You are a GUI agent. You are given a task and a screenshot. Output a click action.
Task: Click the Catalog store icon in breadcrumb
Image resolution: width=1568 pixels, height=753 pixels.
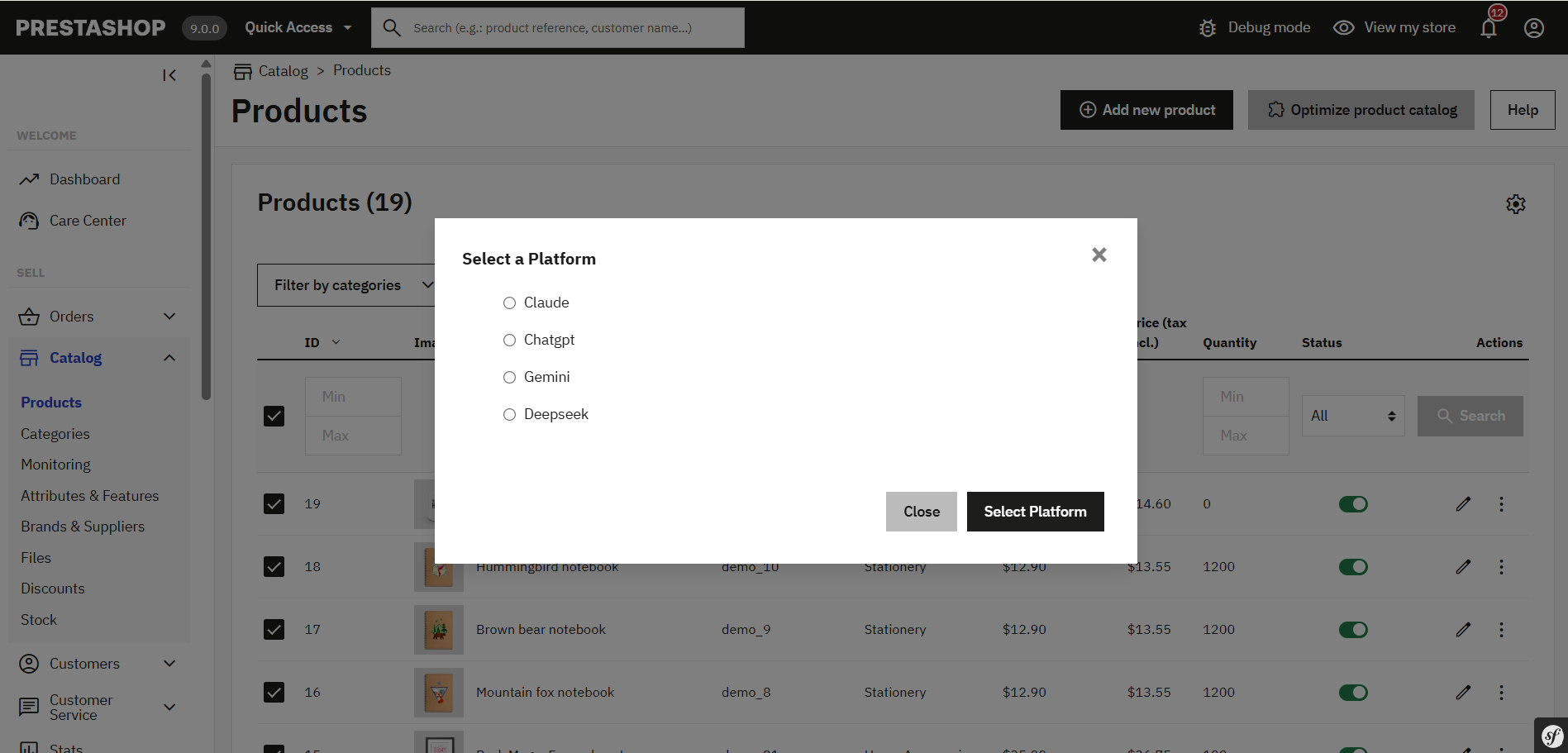242,72
